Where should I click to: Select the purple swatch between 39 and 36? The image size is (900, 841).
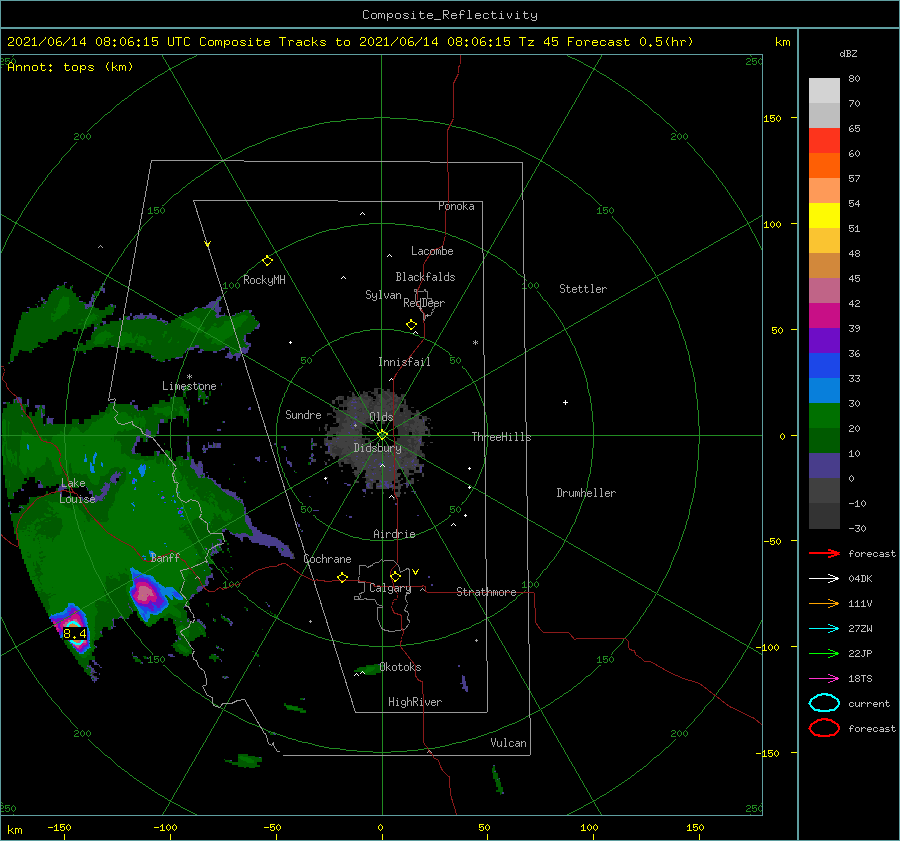pos(824,340)
